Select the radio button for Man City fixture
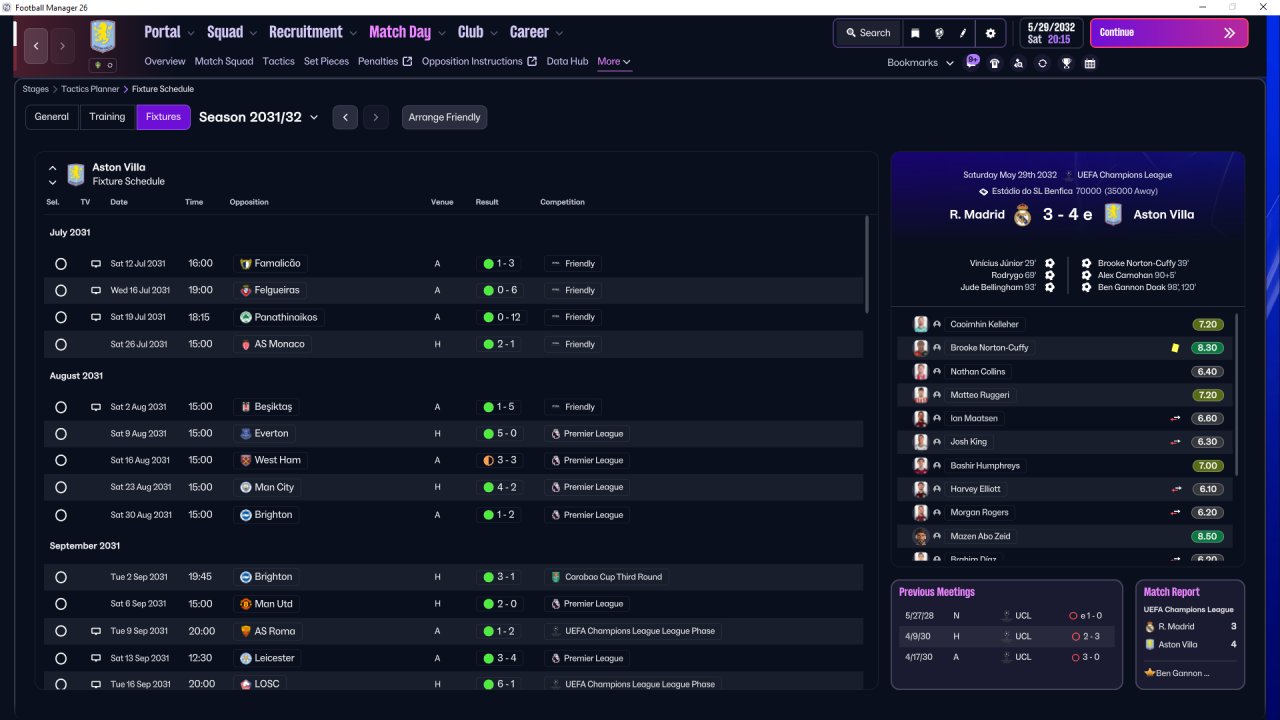The image size is (1280, 720). pos(61,488)
